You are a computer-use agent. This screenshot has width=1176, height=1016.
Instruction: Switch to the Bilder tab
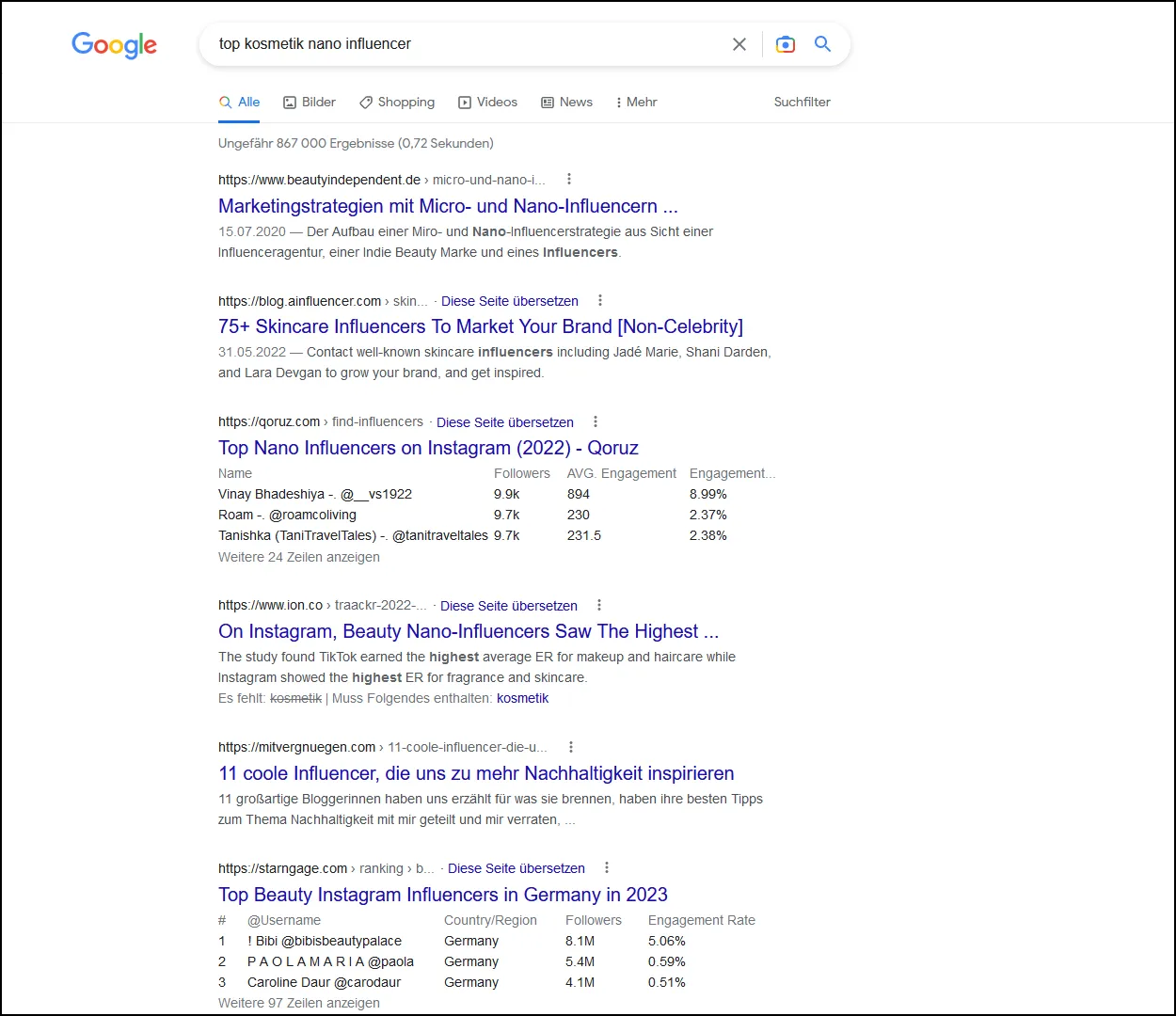coord(310,103)
